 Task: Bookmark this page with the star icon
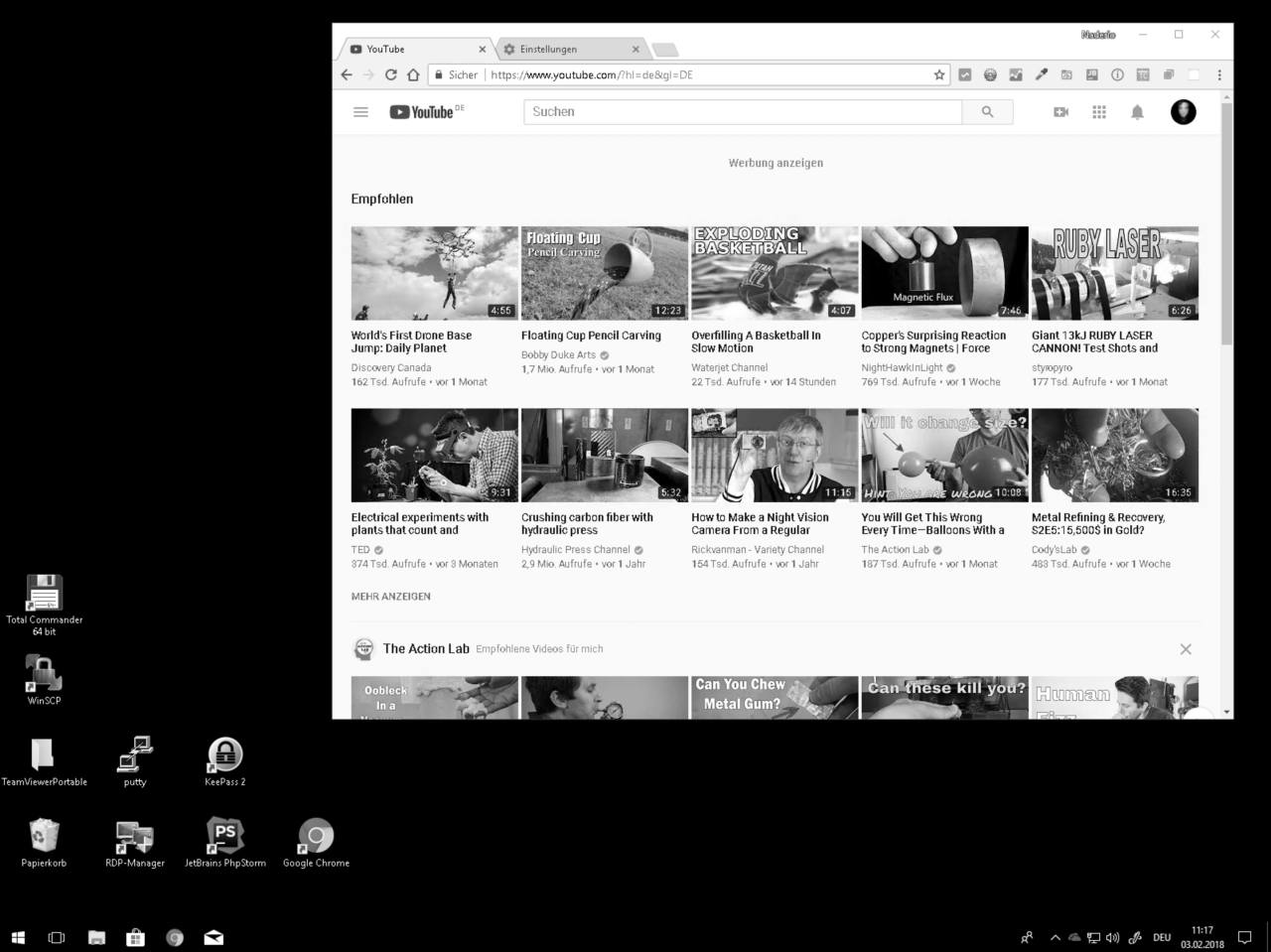(x=939, y=74)
